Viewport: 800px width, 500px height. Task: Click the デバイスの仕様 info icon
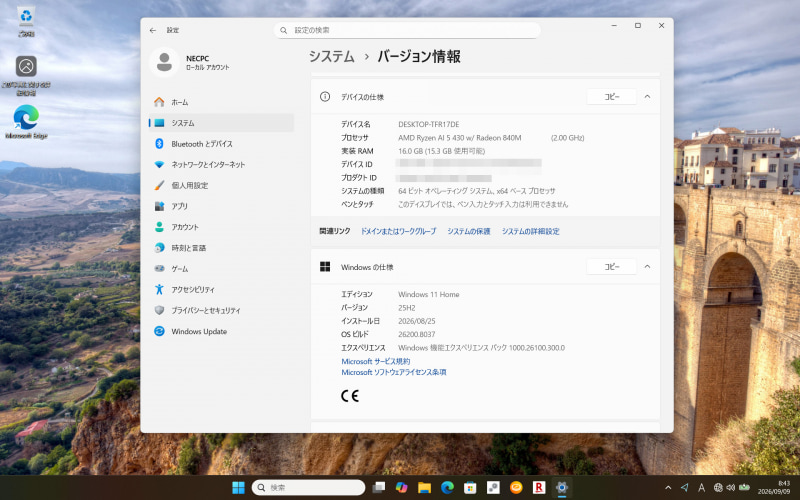325,96
